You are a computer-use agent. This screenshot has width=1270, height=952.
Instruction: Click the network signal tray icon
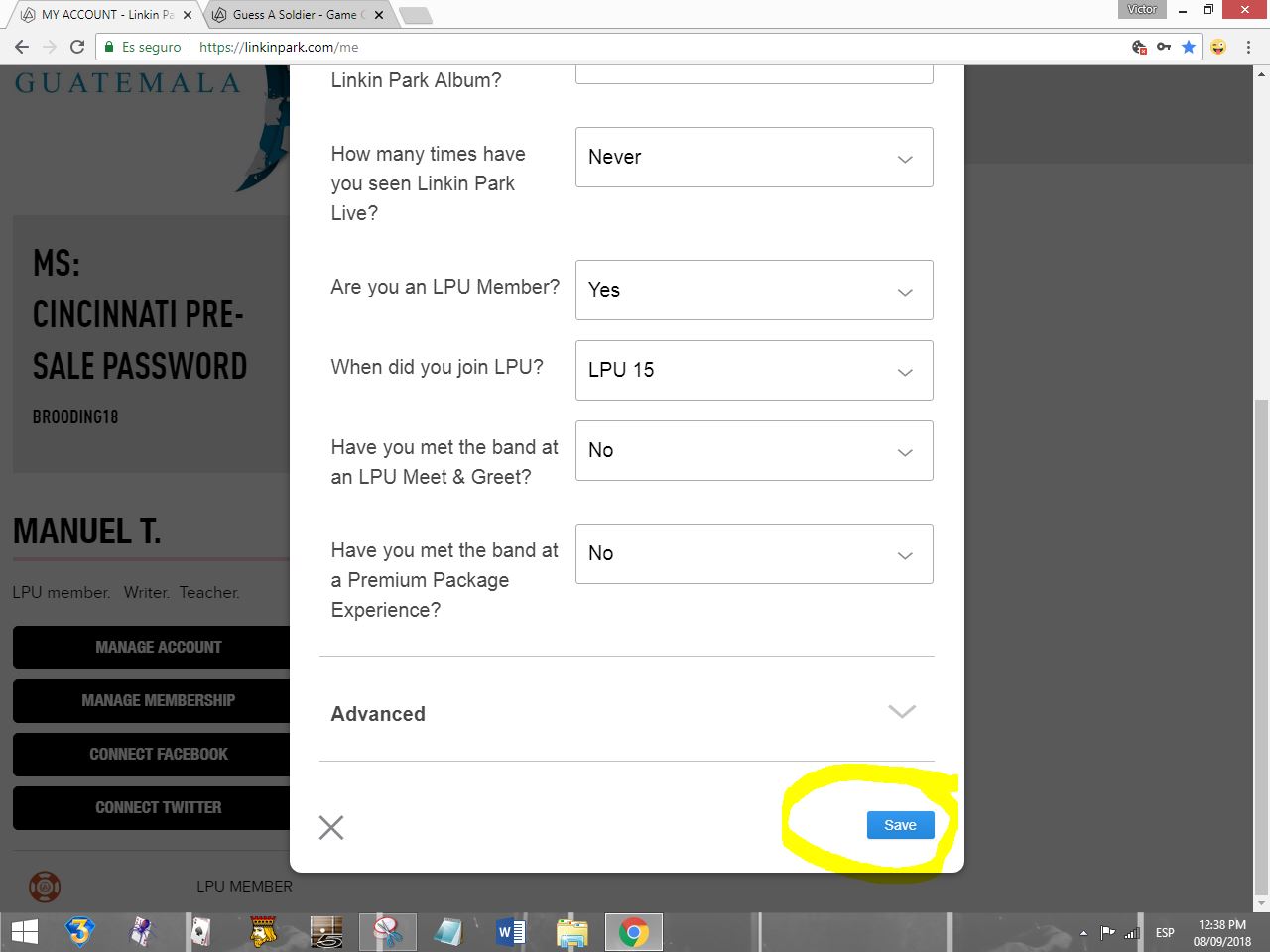coord(1132,933)
